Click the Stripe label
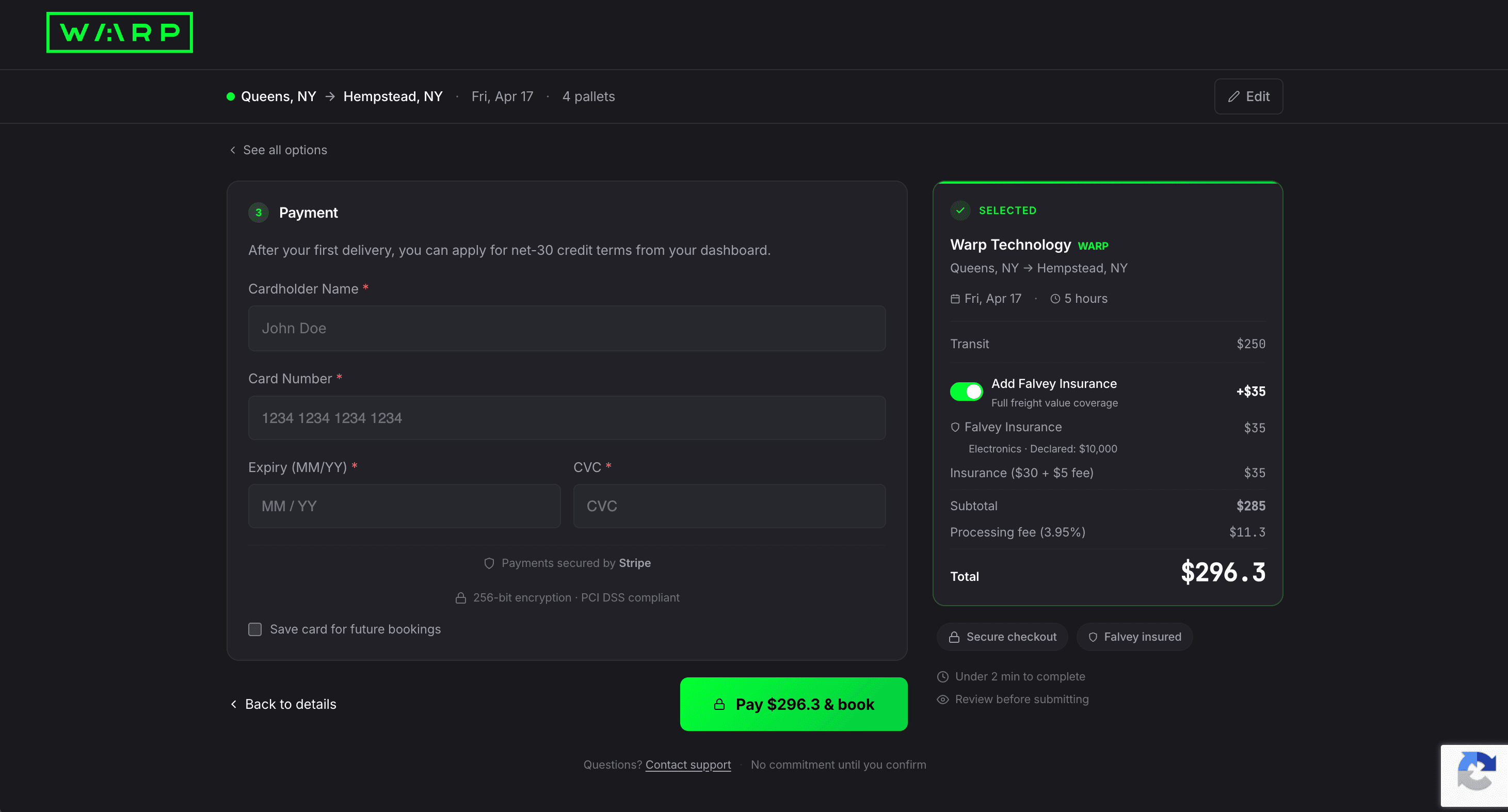1508x812 pixels. 635,563
